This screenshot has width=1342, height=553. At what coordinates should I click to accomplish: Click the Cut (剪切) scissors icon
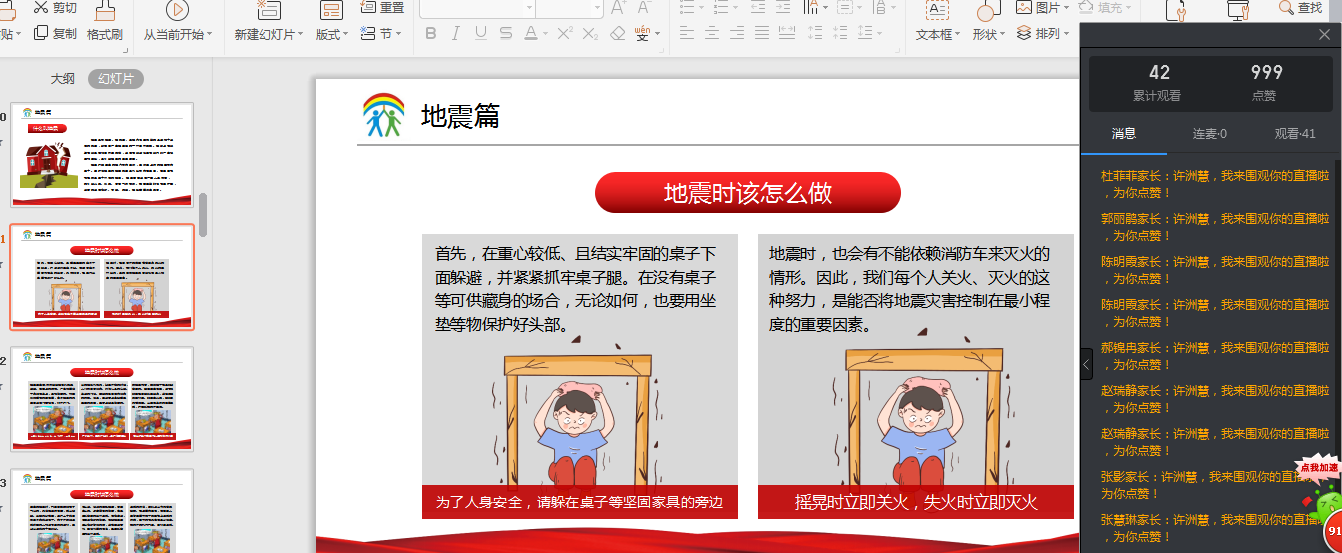41,7
